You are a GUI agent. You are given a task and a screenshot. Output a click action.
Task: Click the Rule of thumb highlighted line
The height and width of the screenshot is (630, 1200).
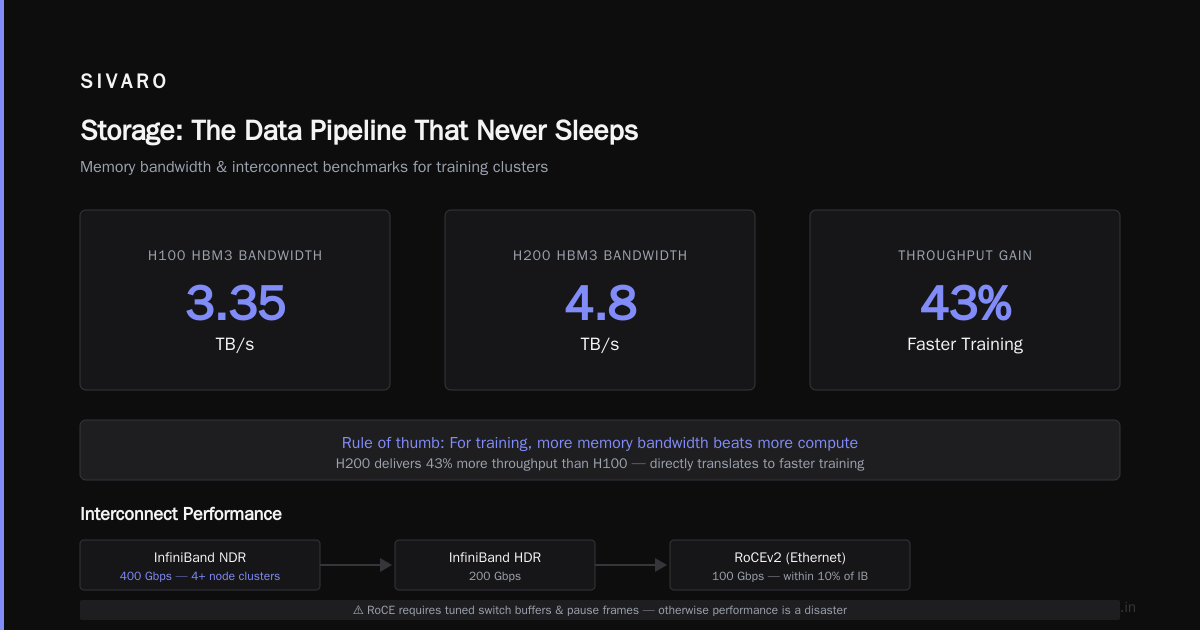600,443
